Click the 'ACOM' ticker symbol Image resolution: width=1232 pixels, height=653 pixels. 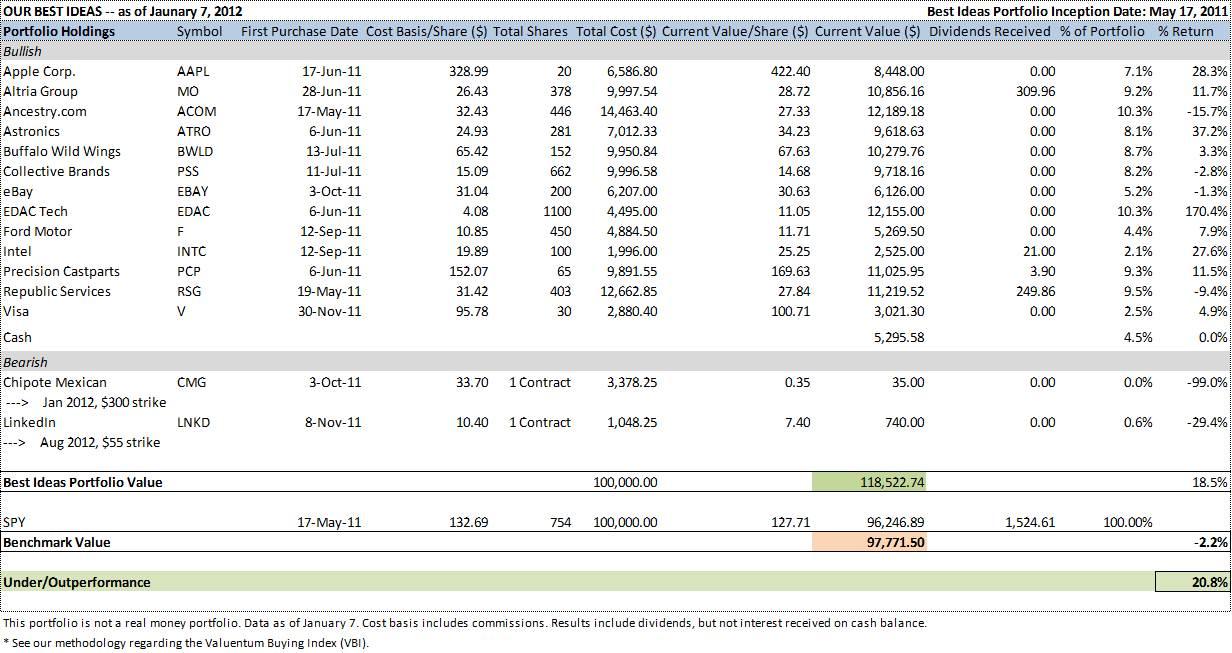196,111
